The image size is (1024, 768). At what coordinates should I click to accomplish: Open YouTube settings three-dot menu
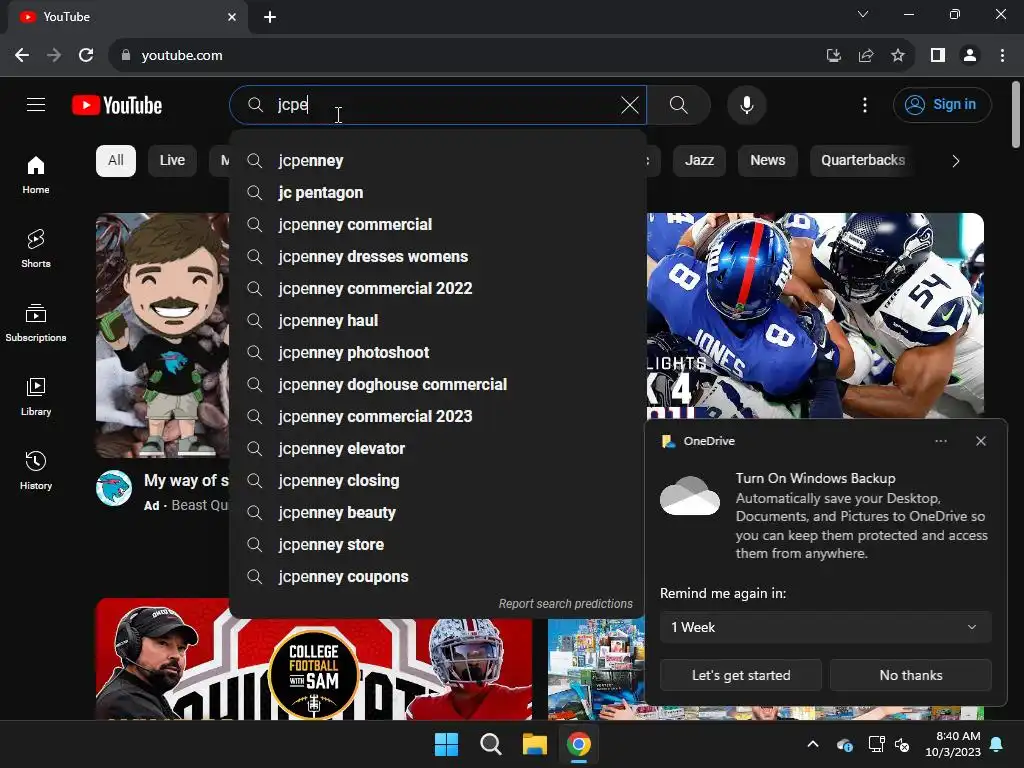click(865, 104)
